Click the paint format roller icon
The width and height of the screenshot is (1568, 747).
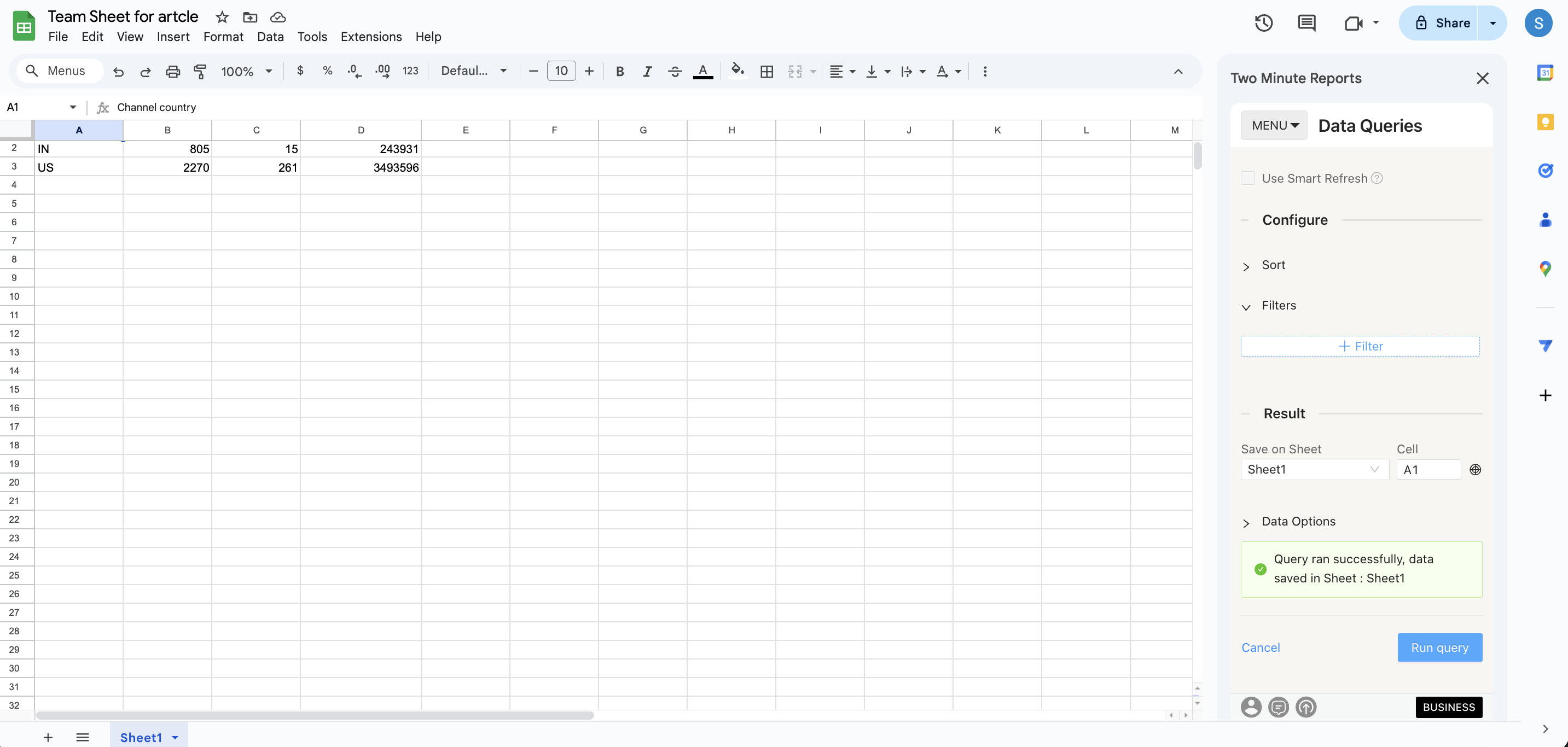click(x=200, y=71)
